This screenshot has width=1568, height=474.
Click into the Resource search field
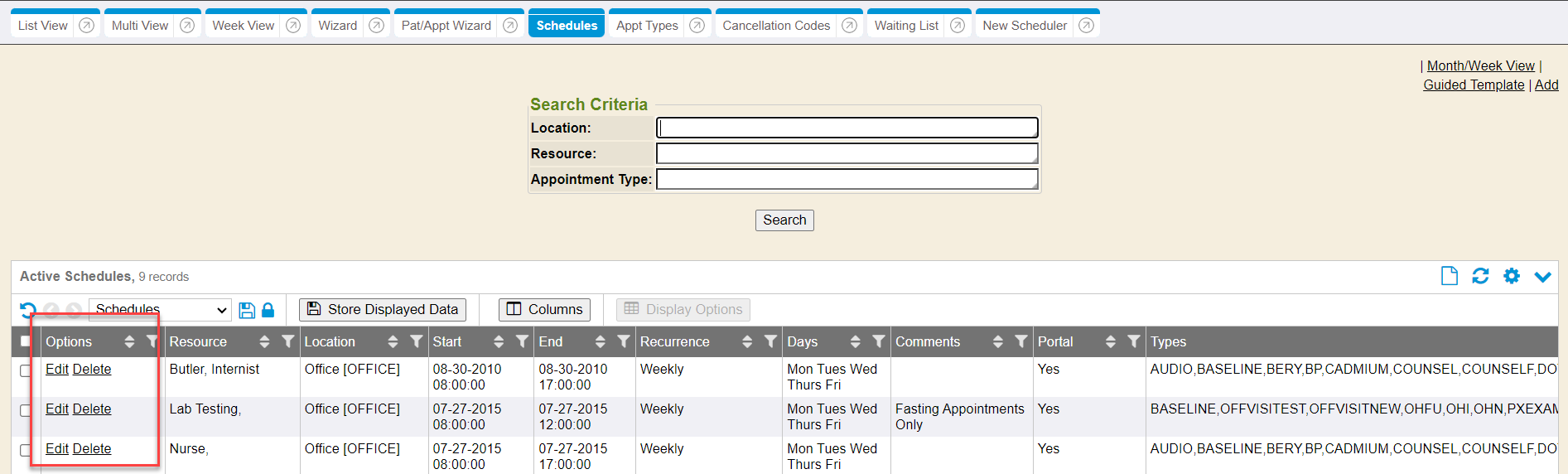pyautogui.click(x=847, y=153)
